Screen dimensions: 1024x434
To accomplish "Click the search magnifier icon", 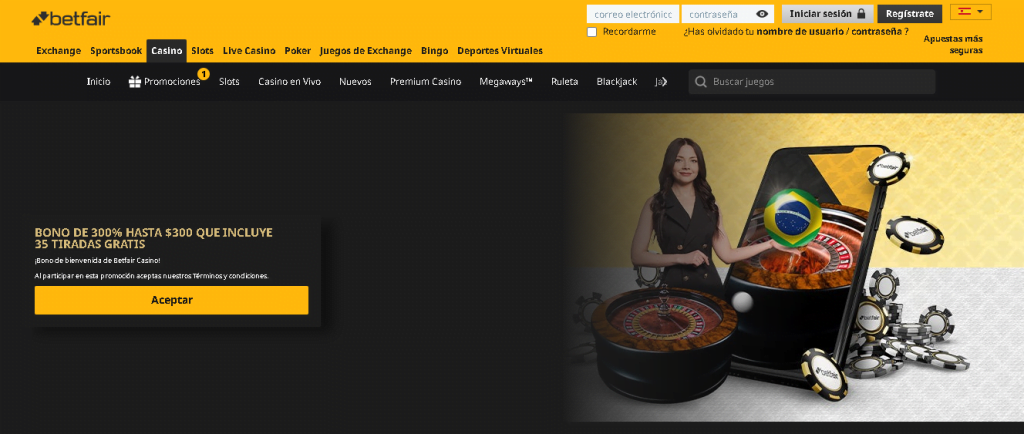I will point(701,82).
